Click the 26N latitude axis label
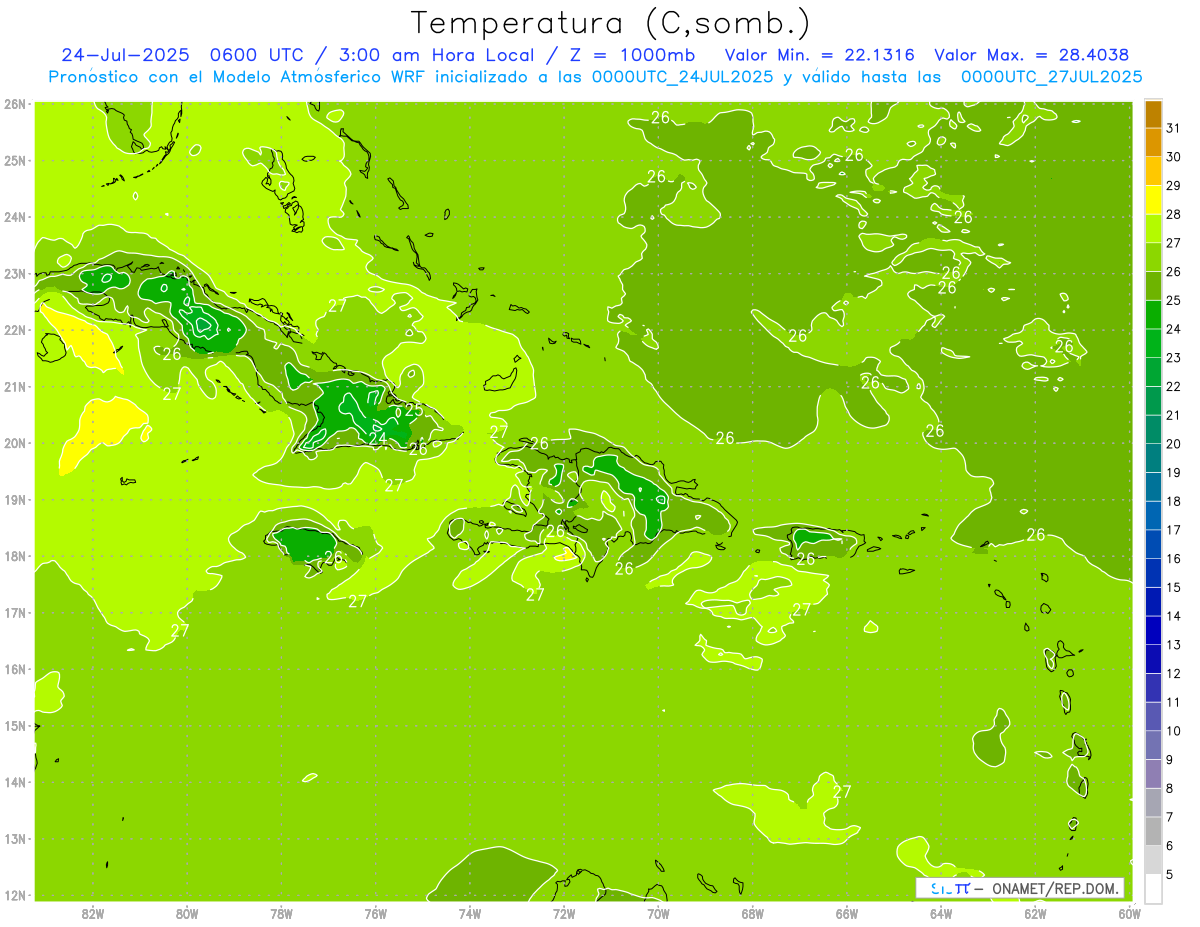 (14, 104)
